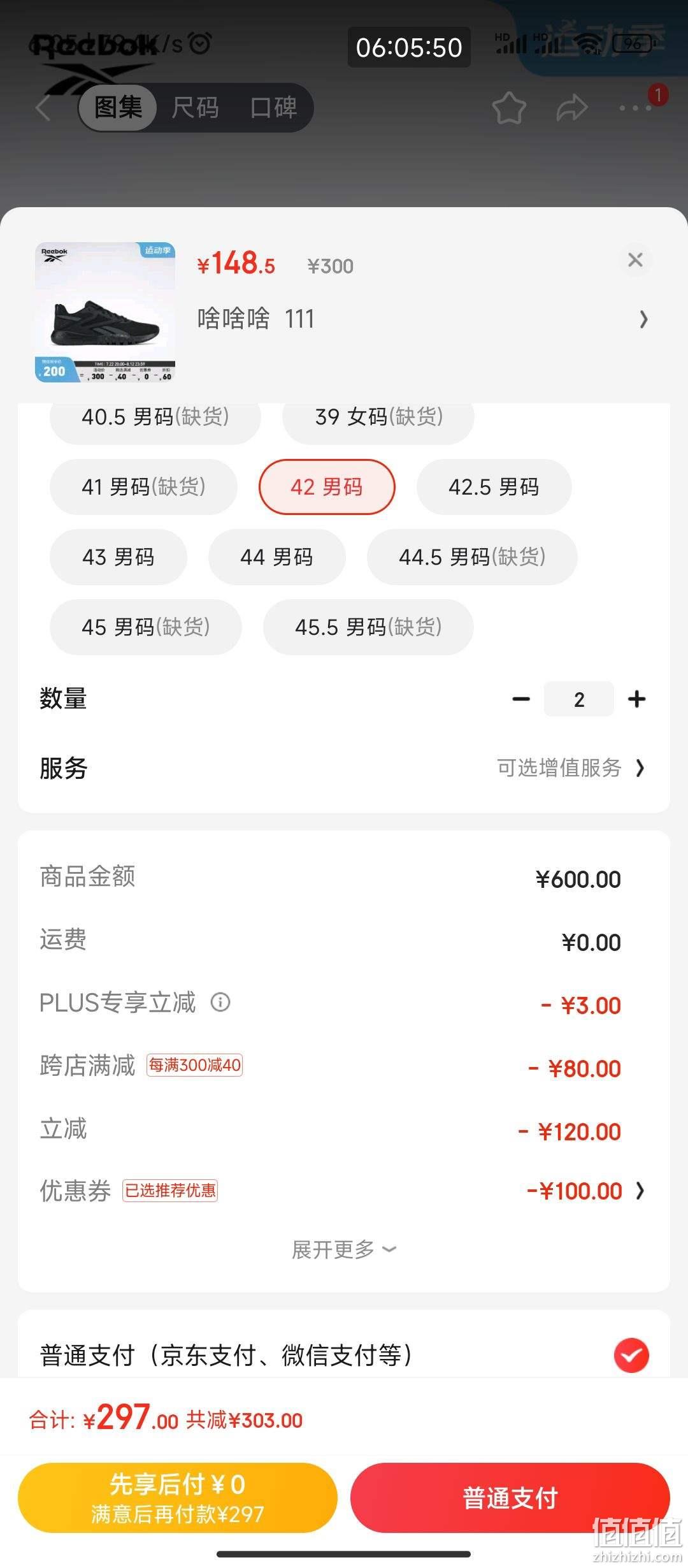The width and height of the screenshot is (688, 1568).
Task: Close the purchase panel with X
Action: pyautogui.click(x=635, y=260)
